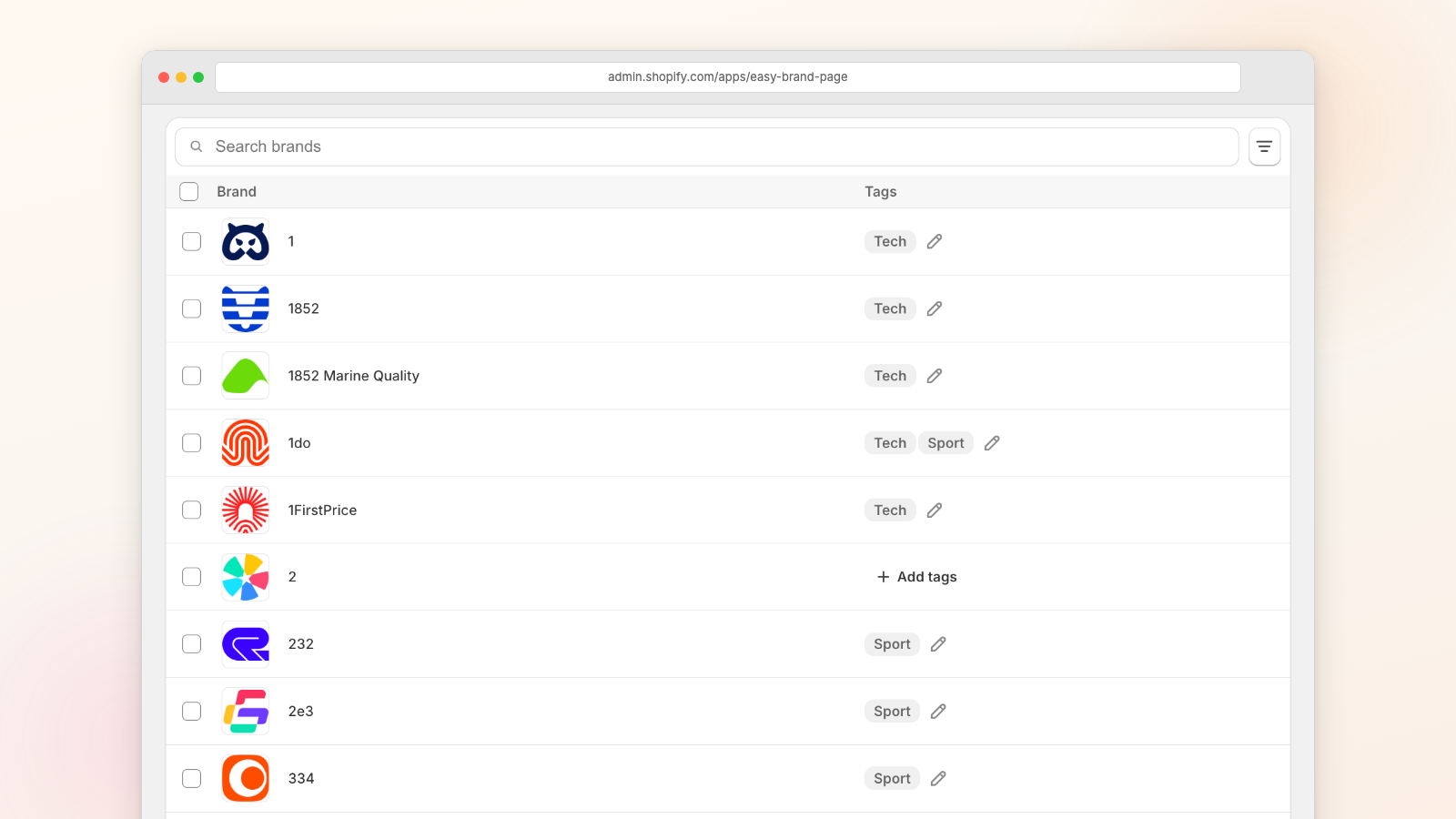This screenshot has width=1456, height=819.
Task: Select the 1FirstPrice checkbox
Action: point(191,510)
